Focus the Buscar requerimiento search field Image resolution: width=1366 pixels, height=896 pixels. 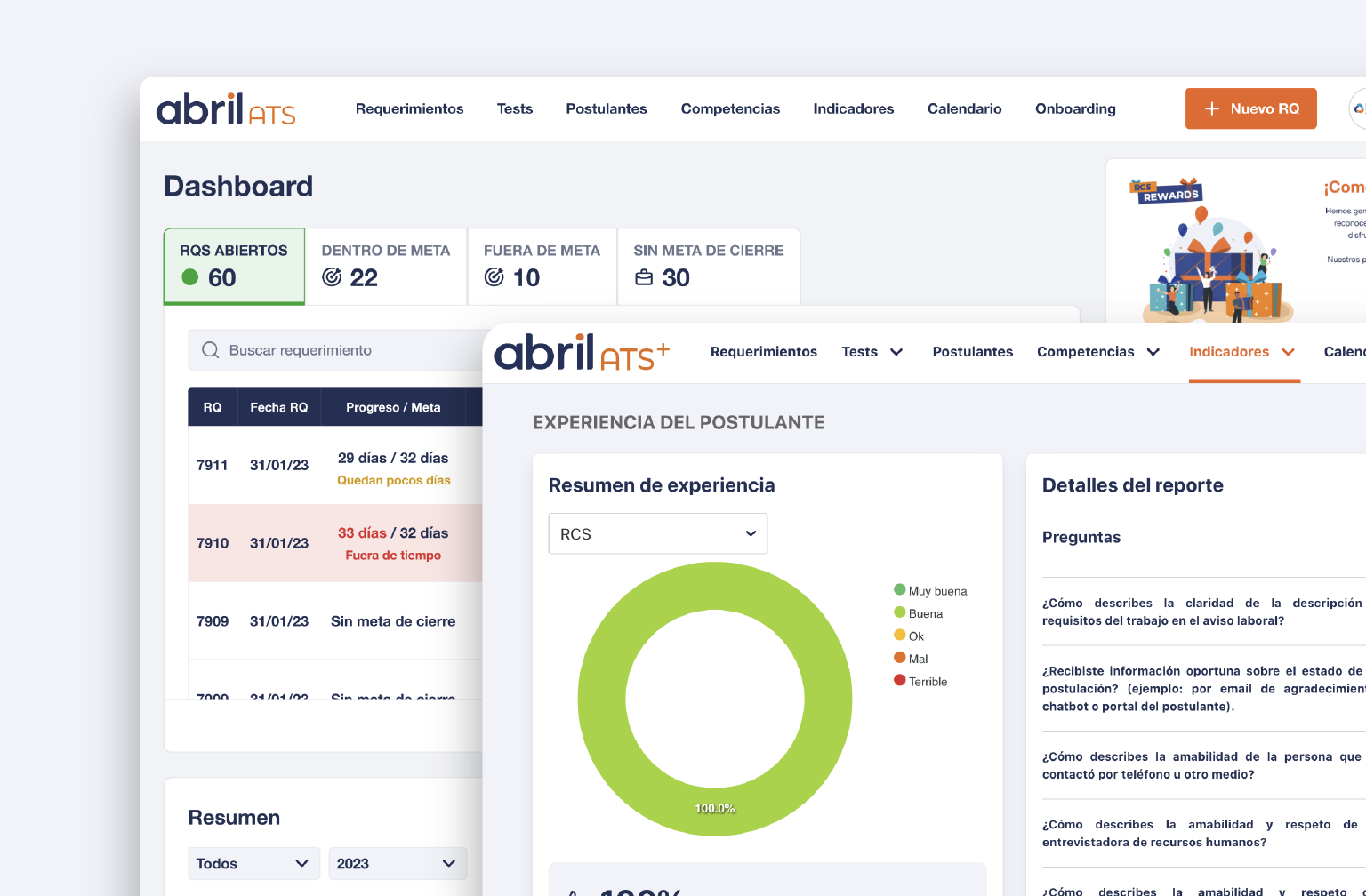click(x=336, y=350)
